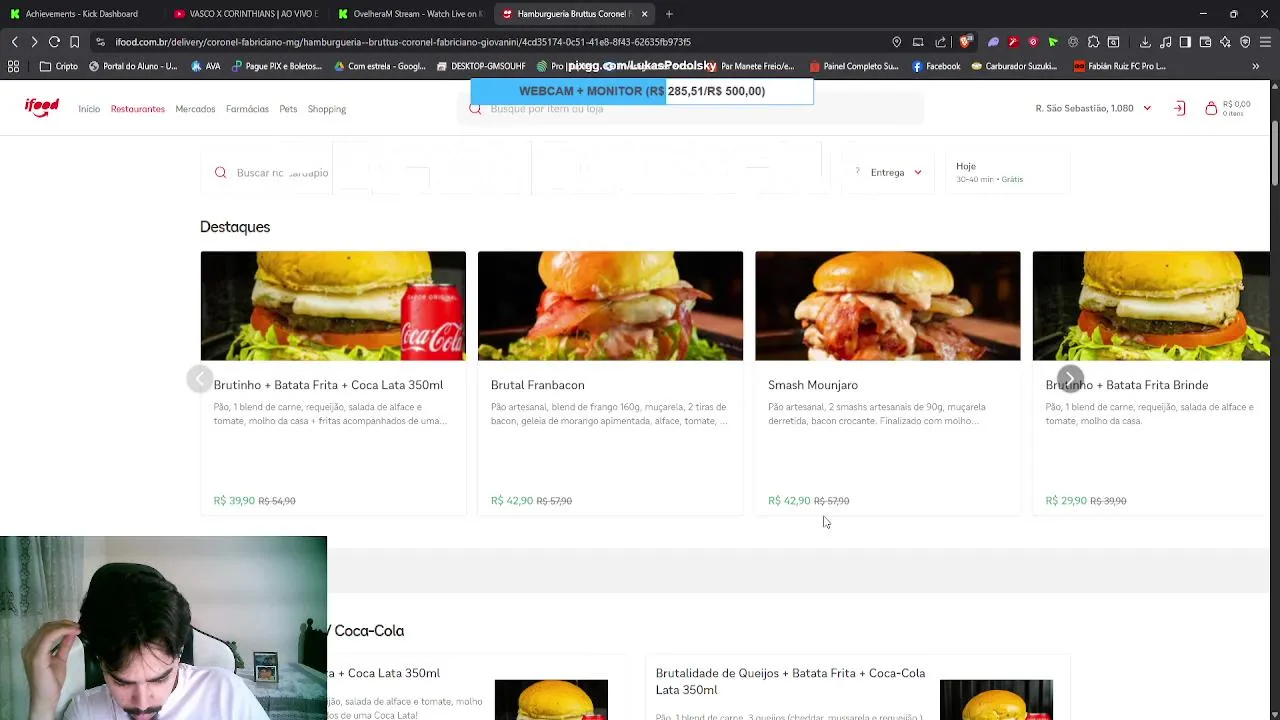Switch to the Achievements - Kick Dashboard tab
The height and width of the screenshot is (720, 1280).
pos(80,14)
